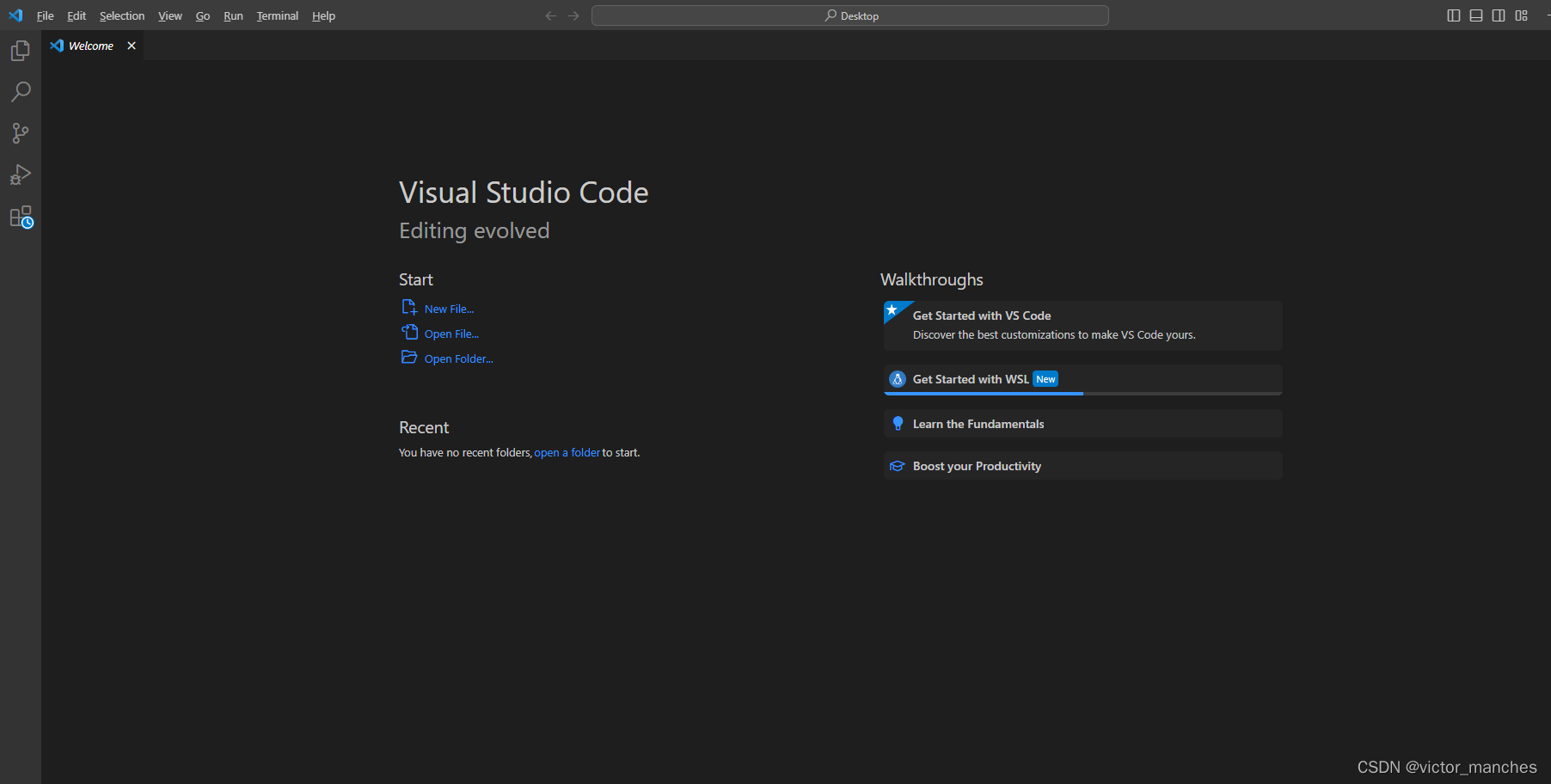Expand the Selection menu
1551x784 pixels.
[122, 15]
